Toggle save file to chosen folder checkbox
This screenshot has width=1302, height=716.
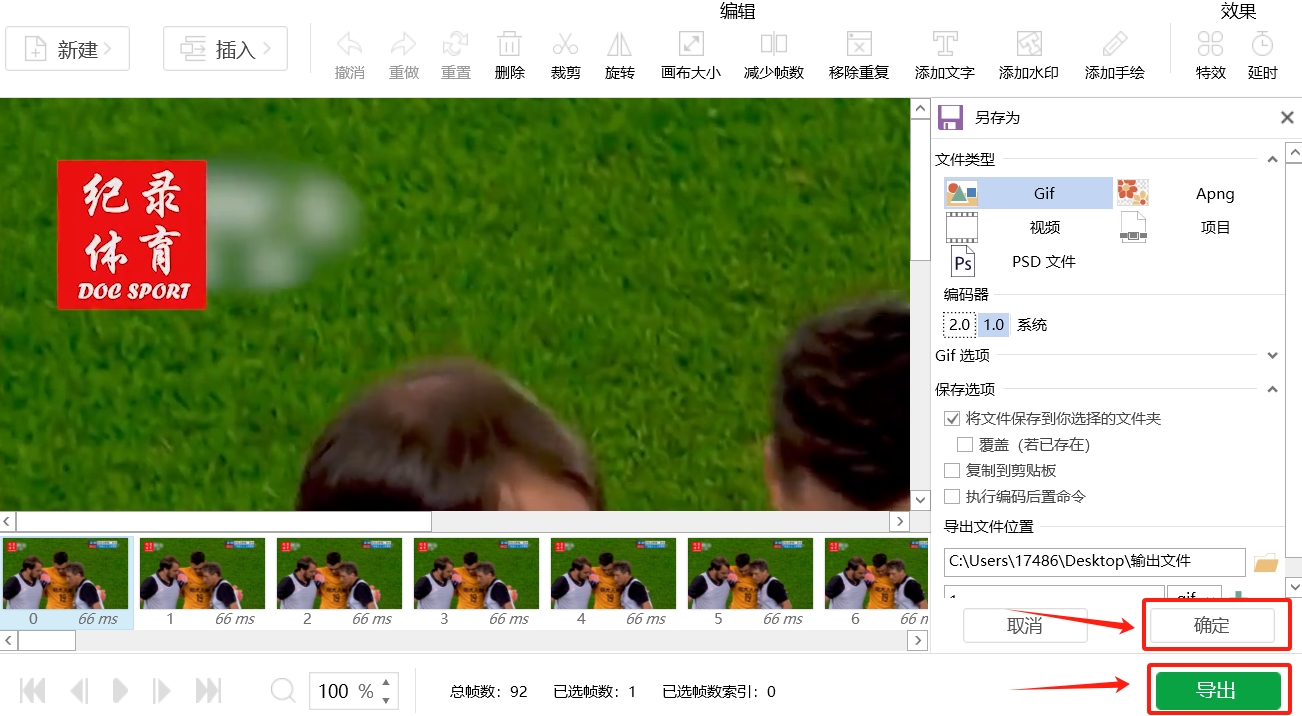tap(952, 419)
